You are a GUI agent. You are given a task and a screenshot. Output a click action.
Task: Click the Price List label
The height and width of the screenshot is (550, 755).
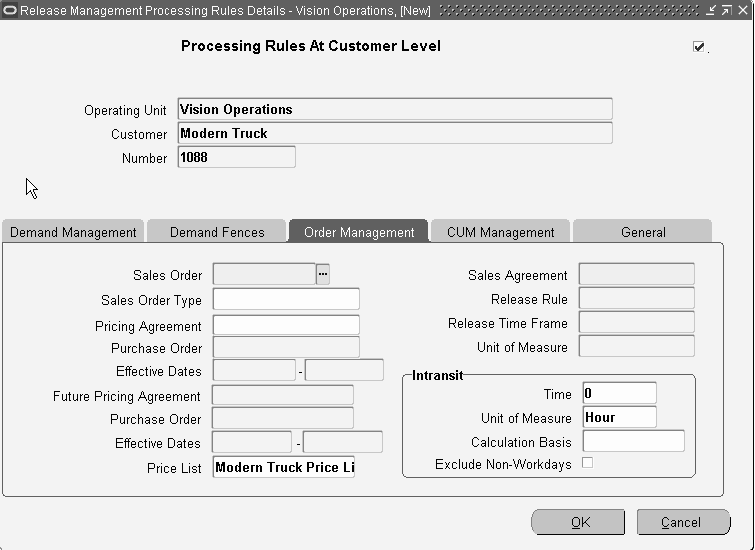click(x=174, y=468)
